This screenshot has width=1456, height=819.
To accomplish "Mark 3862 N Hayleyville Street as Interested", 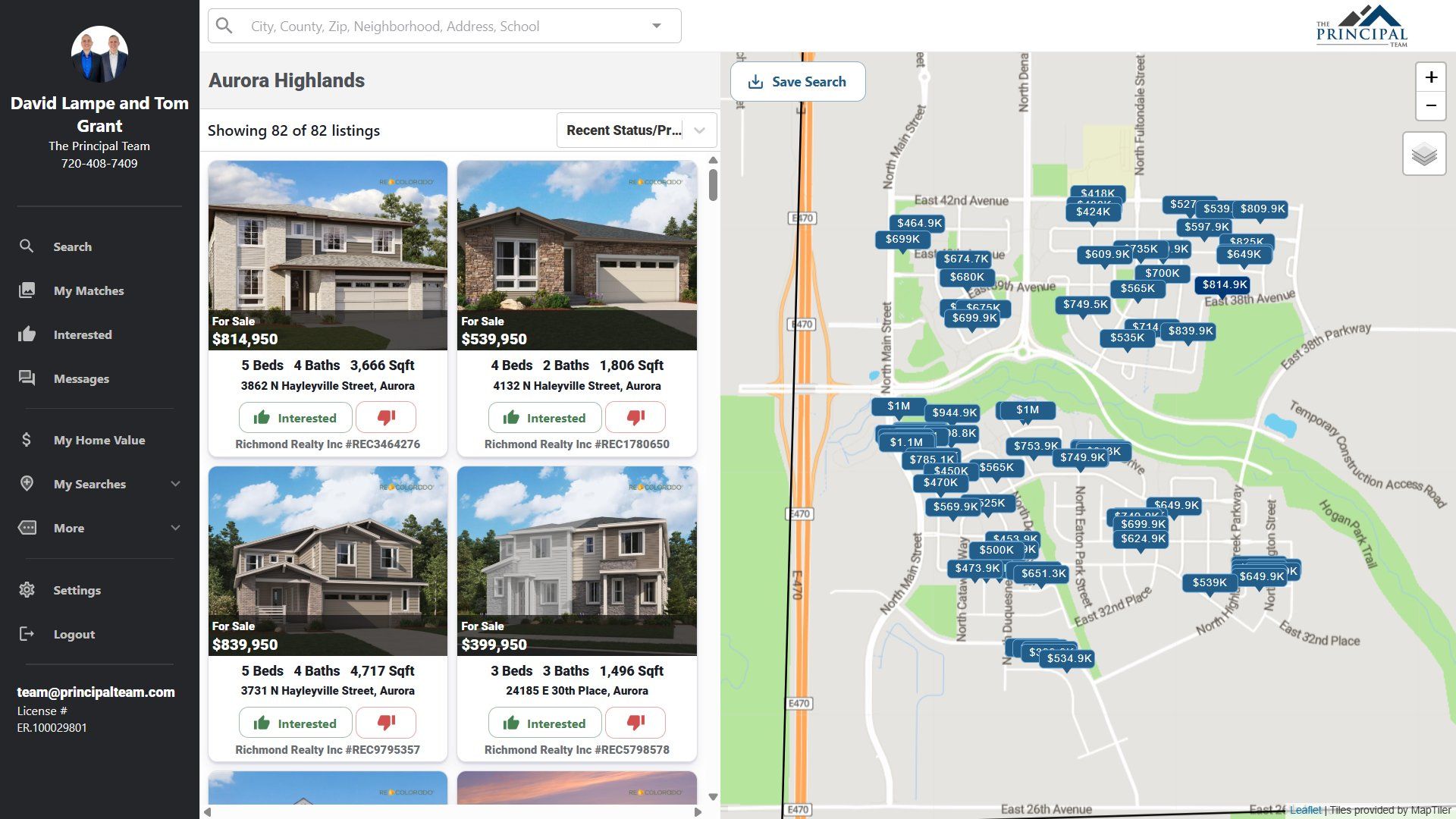I will point(296,418).
